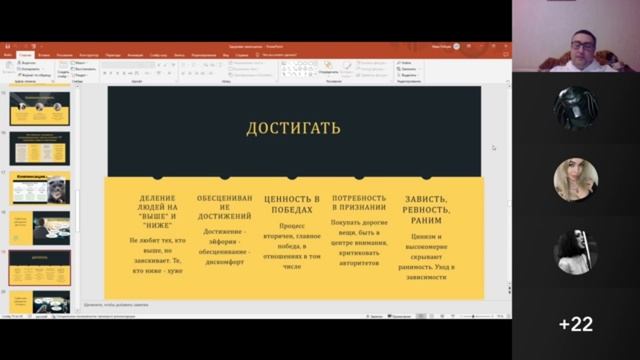Switch to the Design (Конструктор) ribbon tab
Viewport: 640px width, 360px height.
tap(89, 55)
